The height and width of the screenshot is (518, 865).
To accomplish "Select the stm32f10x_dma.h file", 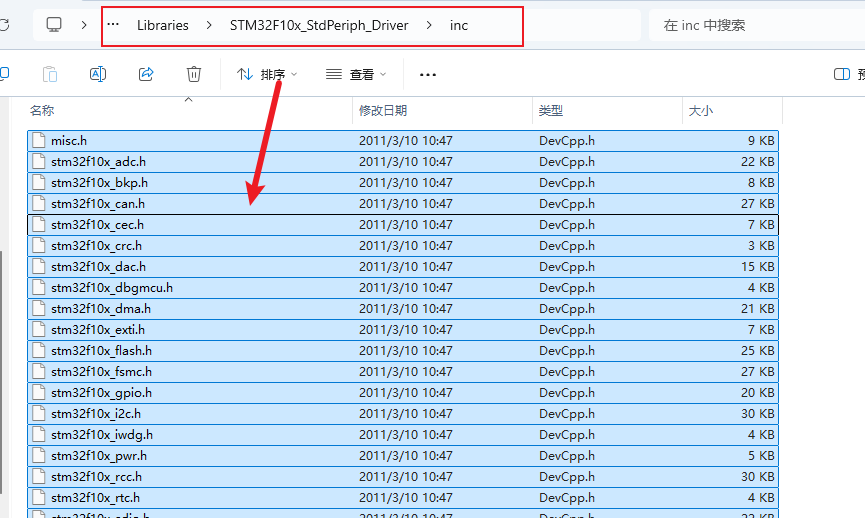I will click(403, 308).
